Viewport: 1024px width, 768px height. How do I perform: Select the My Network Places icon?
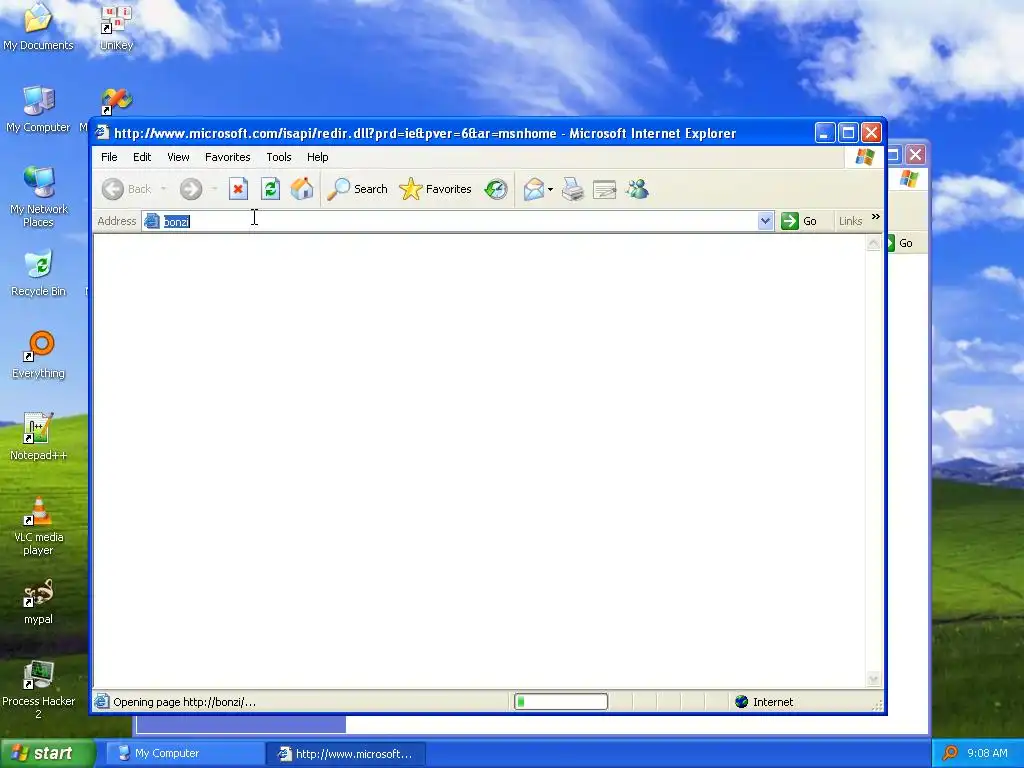pyautogui.click(x=38, y=197)
